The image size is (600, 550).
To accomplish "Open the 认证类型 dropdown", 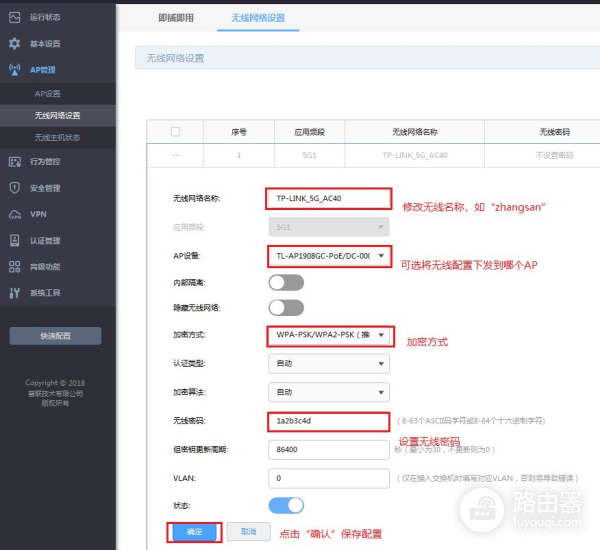I will pyautogui.click(x=329, y=364).
